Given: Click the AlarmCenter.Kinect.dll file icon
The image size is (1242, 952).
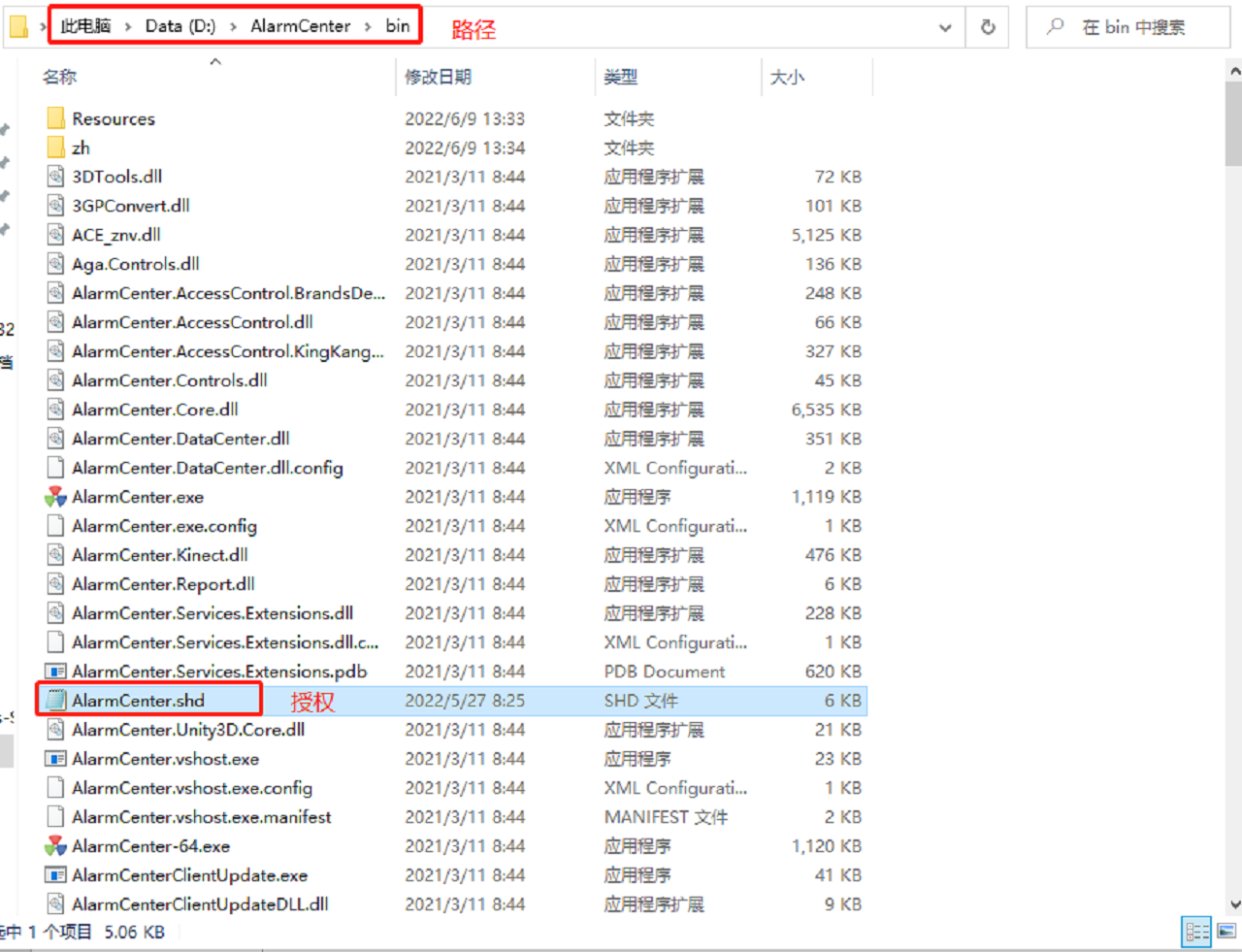Looking at the screenshot, I should (55, 555).
